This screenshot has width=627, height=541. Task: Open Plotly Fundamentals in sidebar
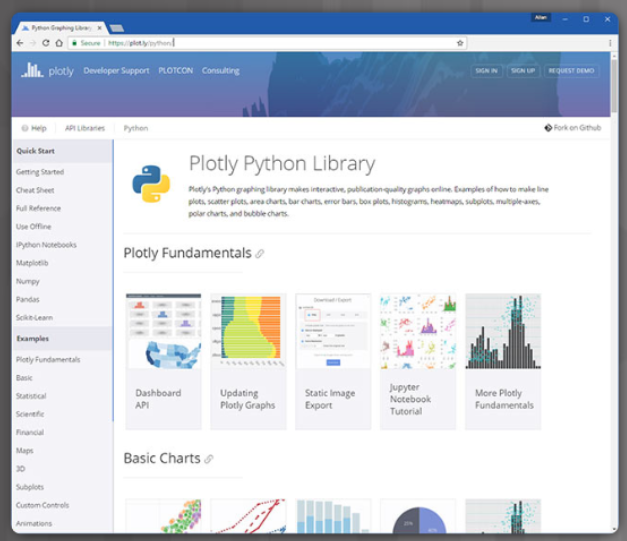[48, 360]
